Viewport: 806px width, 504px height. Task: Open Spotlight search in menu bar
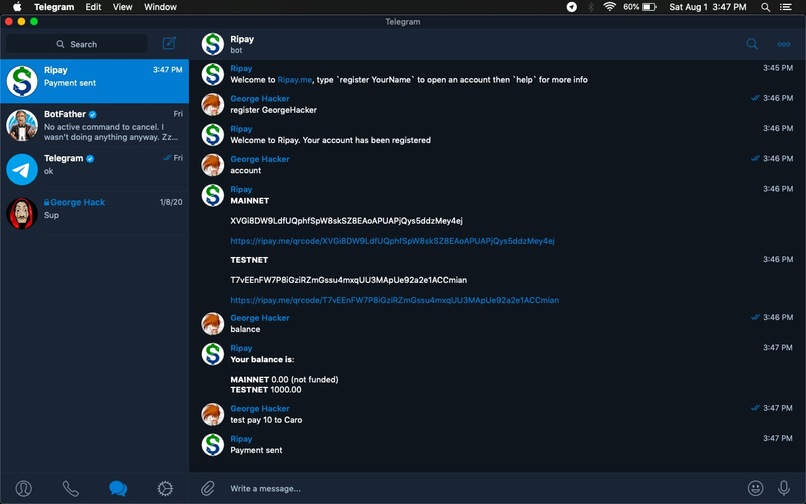point(765,7)
